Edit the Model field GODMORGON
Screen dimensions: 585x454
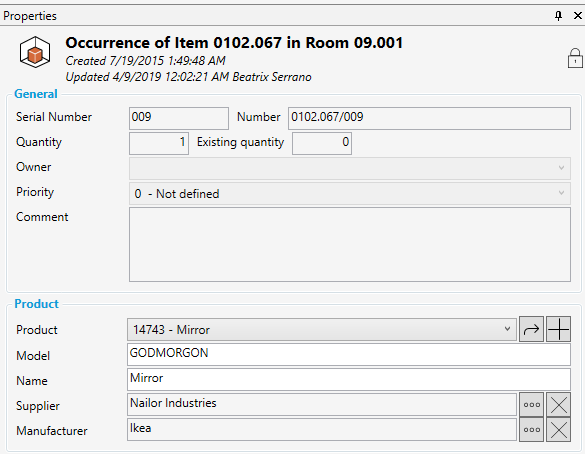coord(349,355)
